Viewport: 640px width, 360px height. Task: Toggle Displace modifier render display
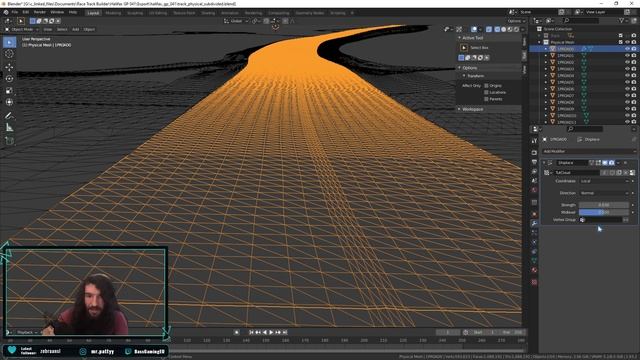pos(611,163)
